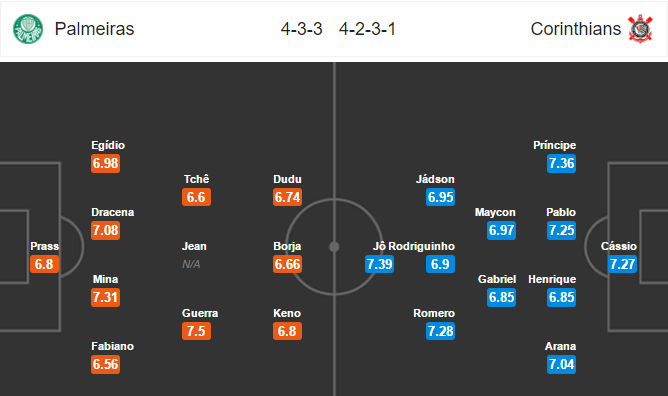The width and height of the screenshot is (668, 396).
Task: Open player Dudu's name
Action: (287, 179)
